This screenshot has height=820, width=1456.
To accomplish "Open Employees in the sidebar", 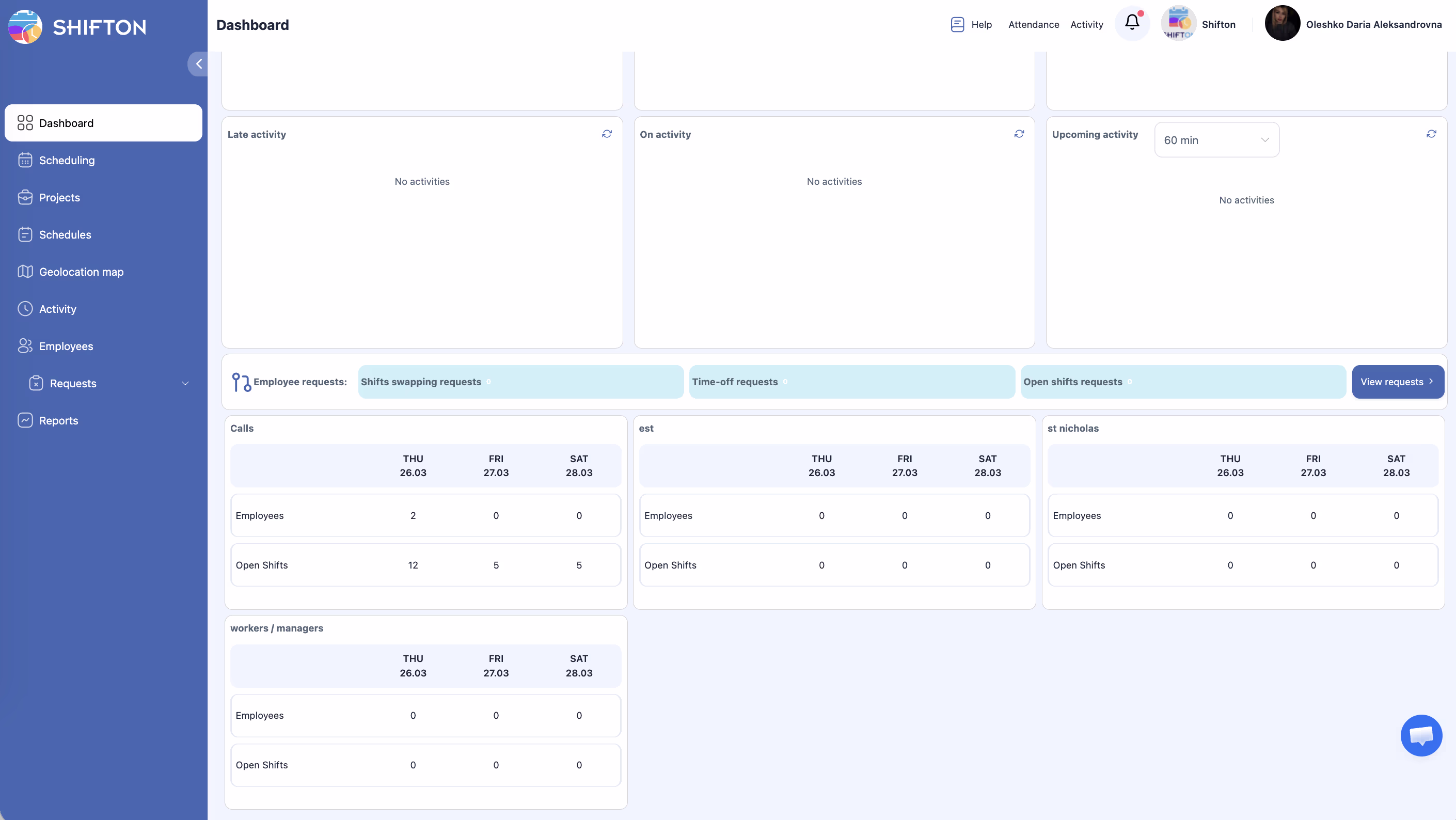I will 66,346.
